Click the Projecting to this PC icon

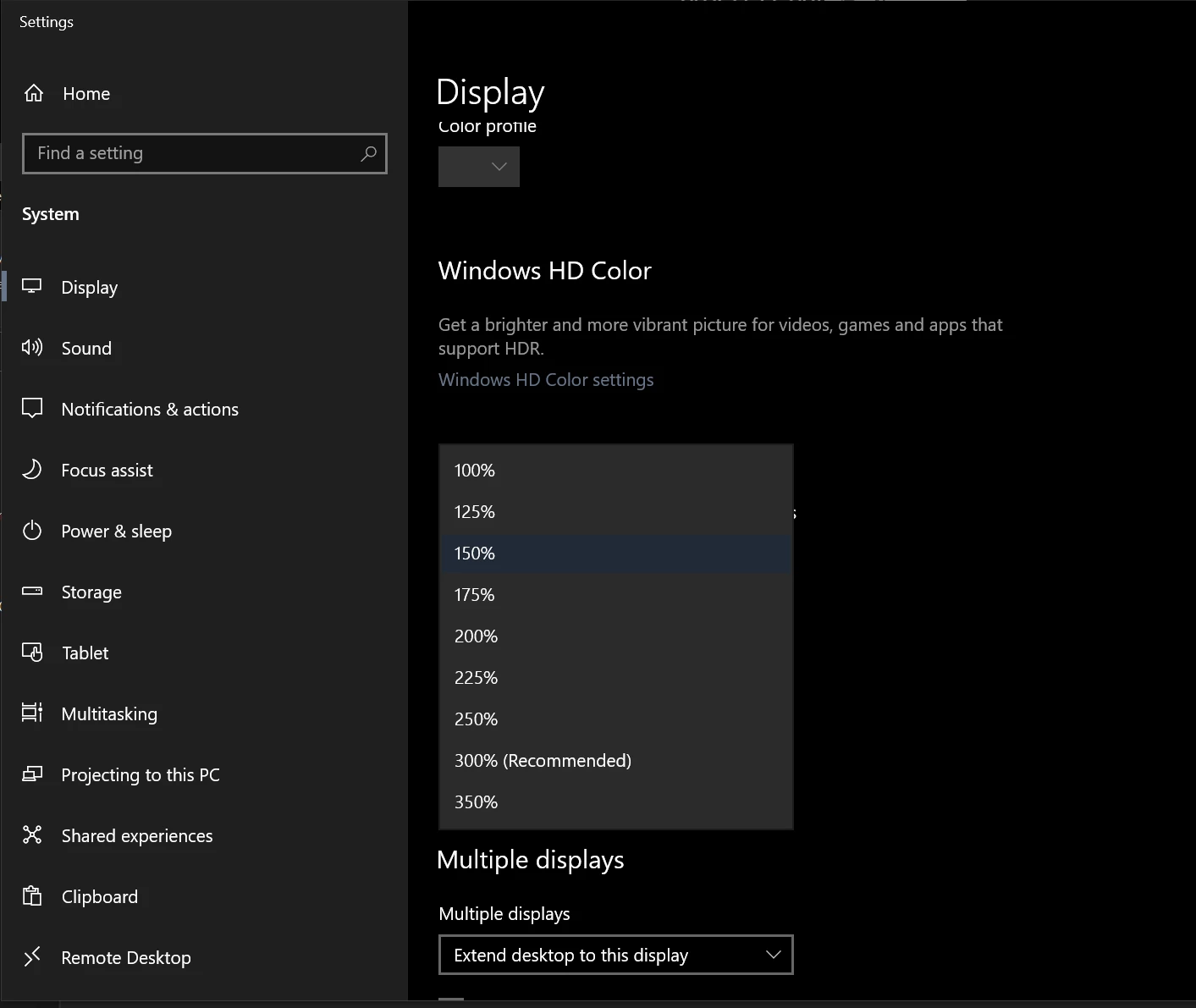tap(32, 774)
